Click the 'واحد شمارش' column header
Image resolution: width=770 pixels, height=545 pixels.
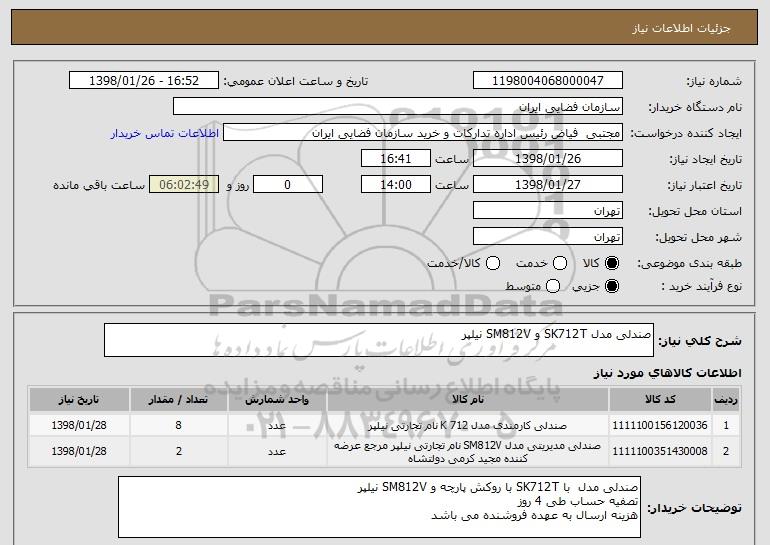tap(277, 399)
